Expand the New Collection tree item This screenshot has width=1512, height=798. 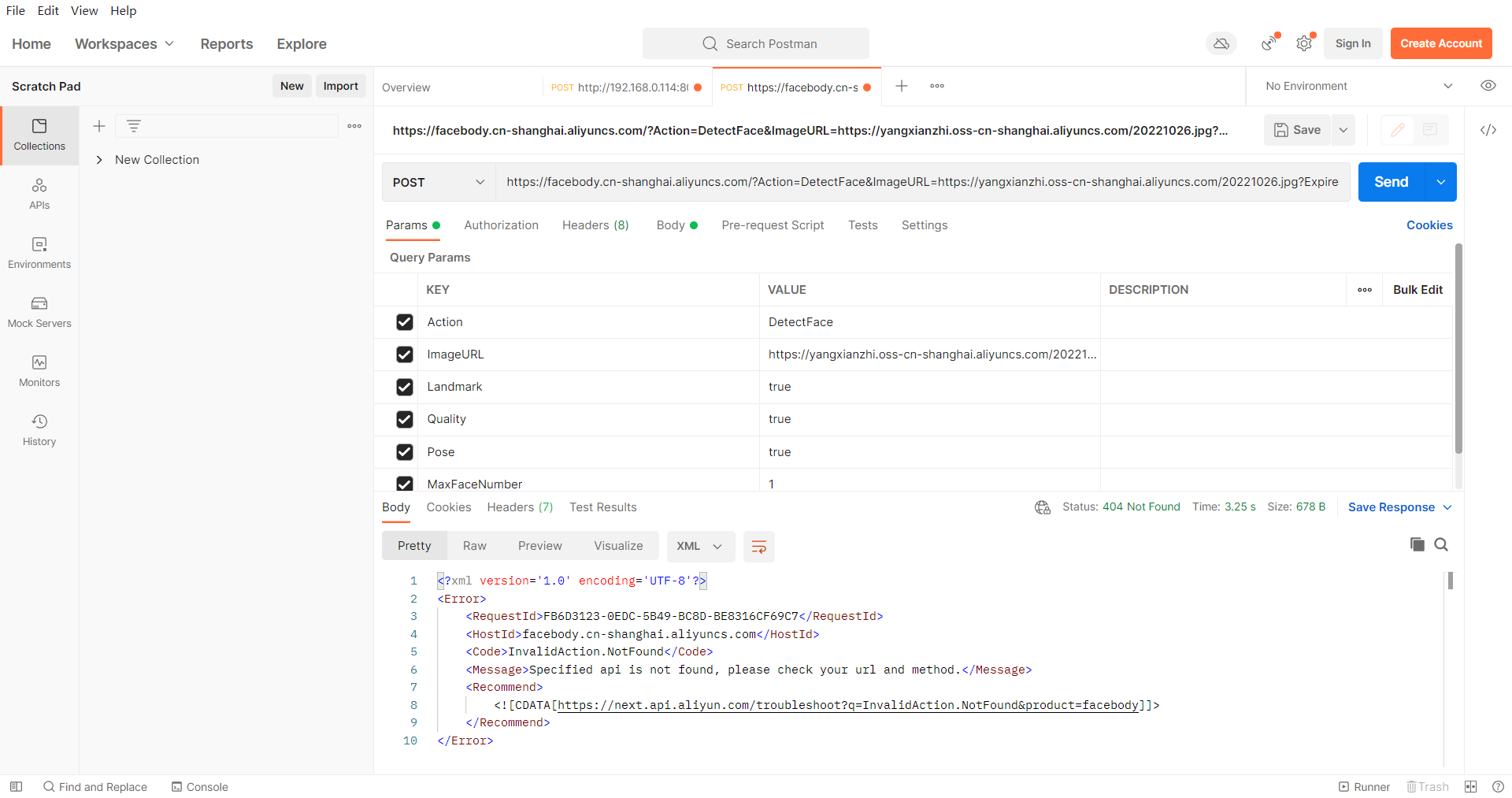coord(99,160)
